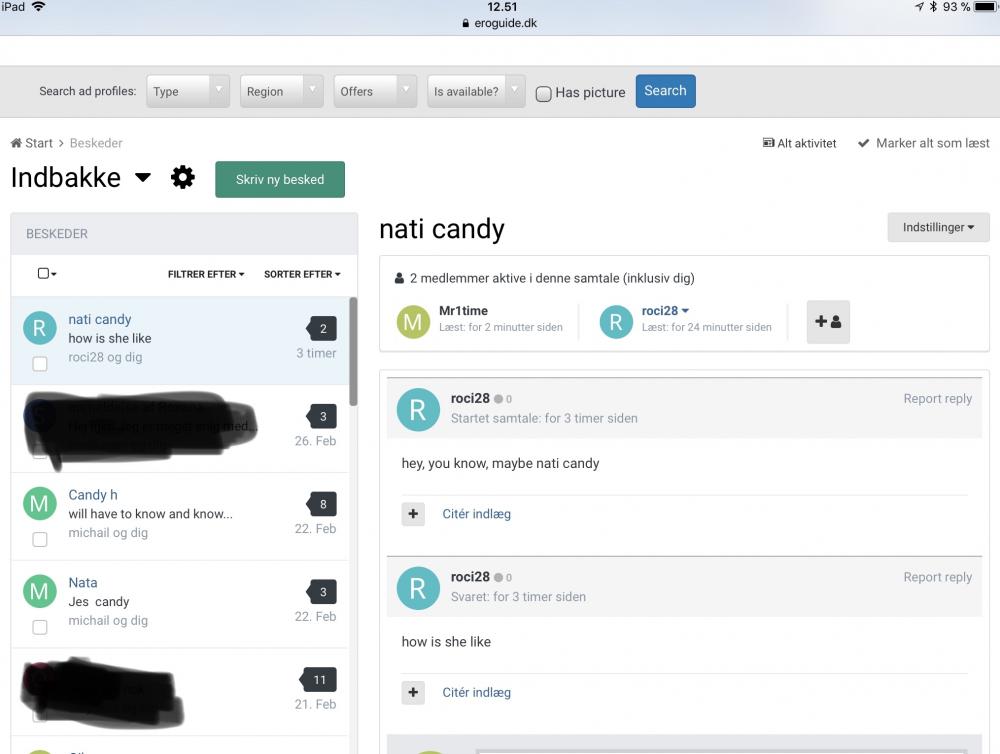The height and width of the screenshot is (754, 1000).
Task: Click the plus icon under the 'how is she like' reply
Action: click(413, 692)
